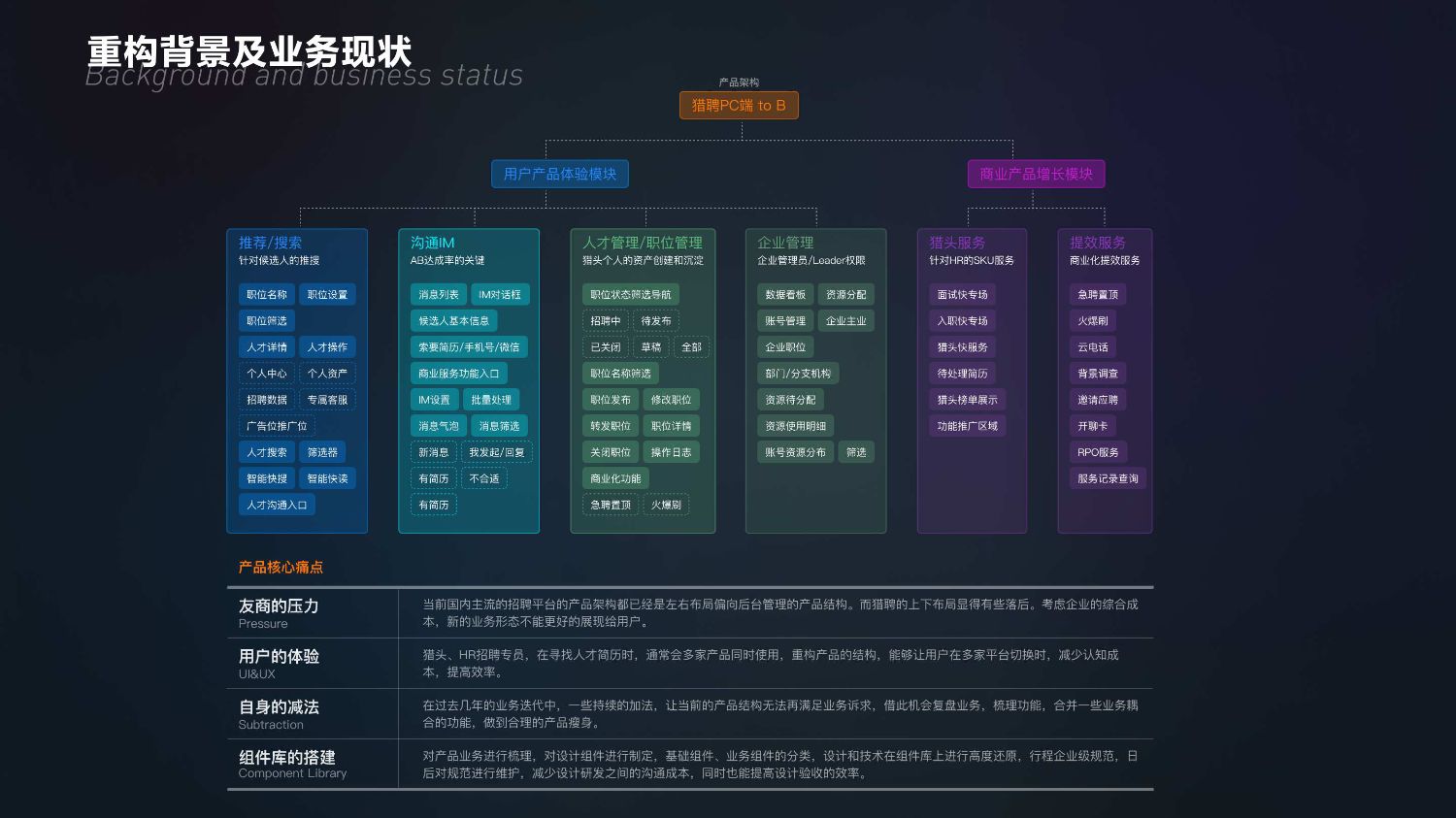
Task: Select the 职位状态筛选导航 tag
Action: (630, 295)
